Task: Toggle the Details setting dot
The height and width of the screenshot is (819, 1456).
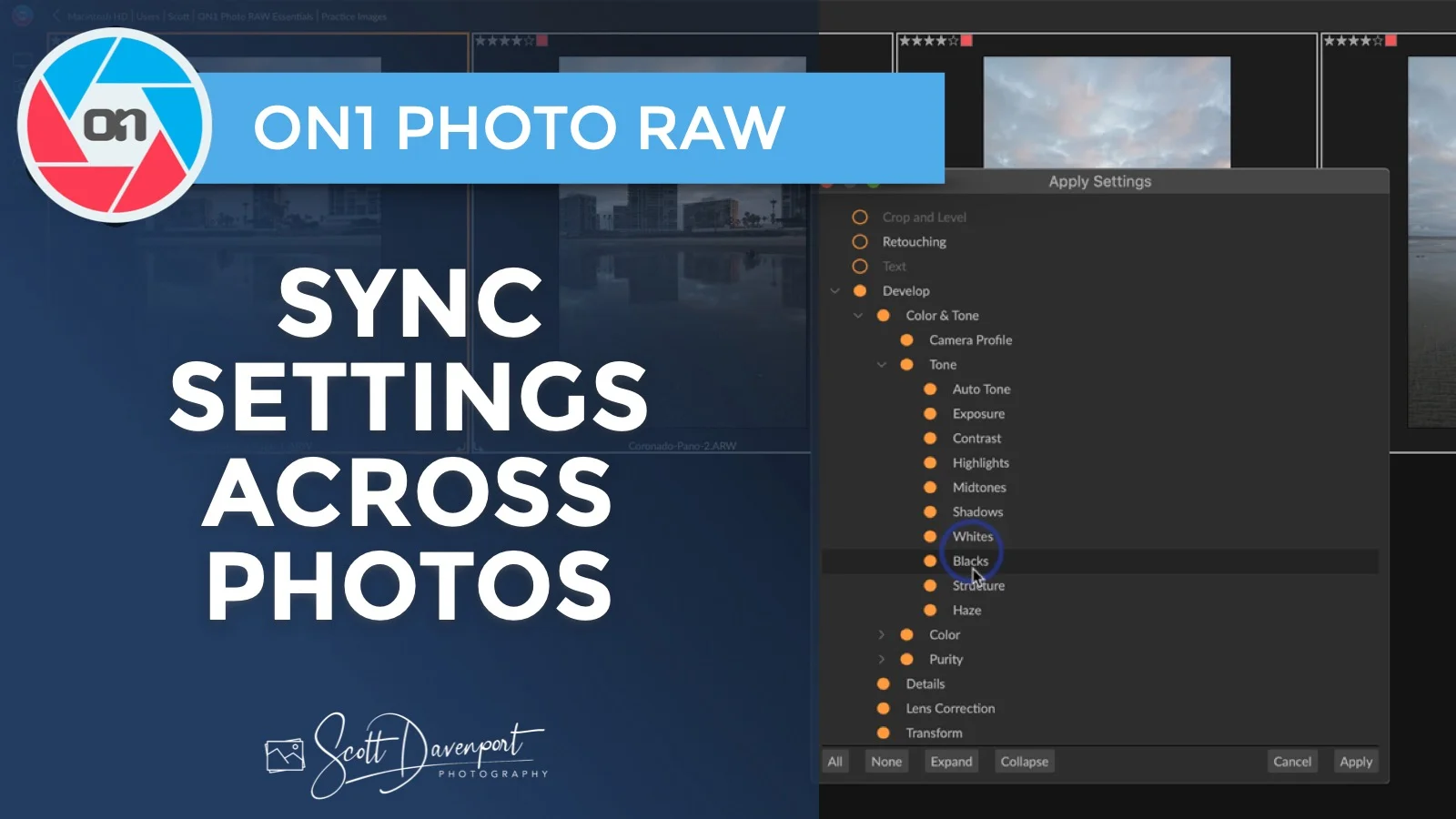Action: coord(883,684)
